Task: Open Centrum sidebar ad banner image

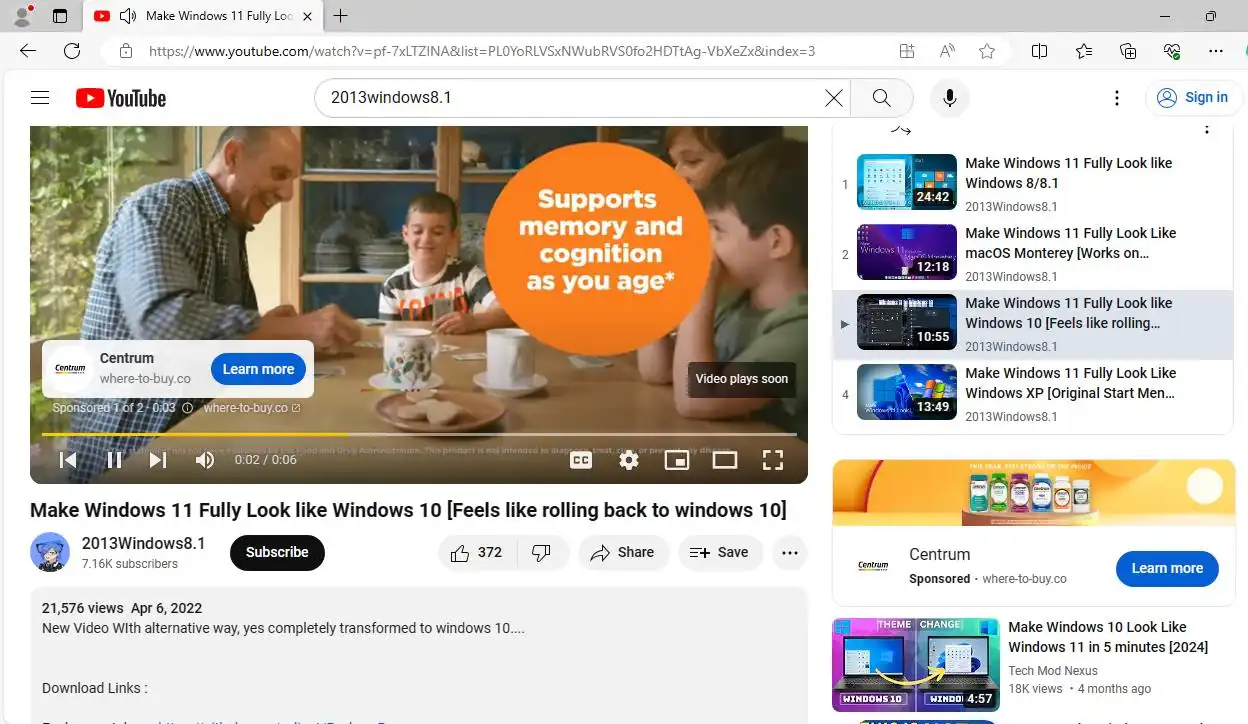Action: tap(1034, 493)
